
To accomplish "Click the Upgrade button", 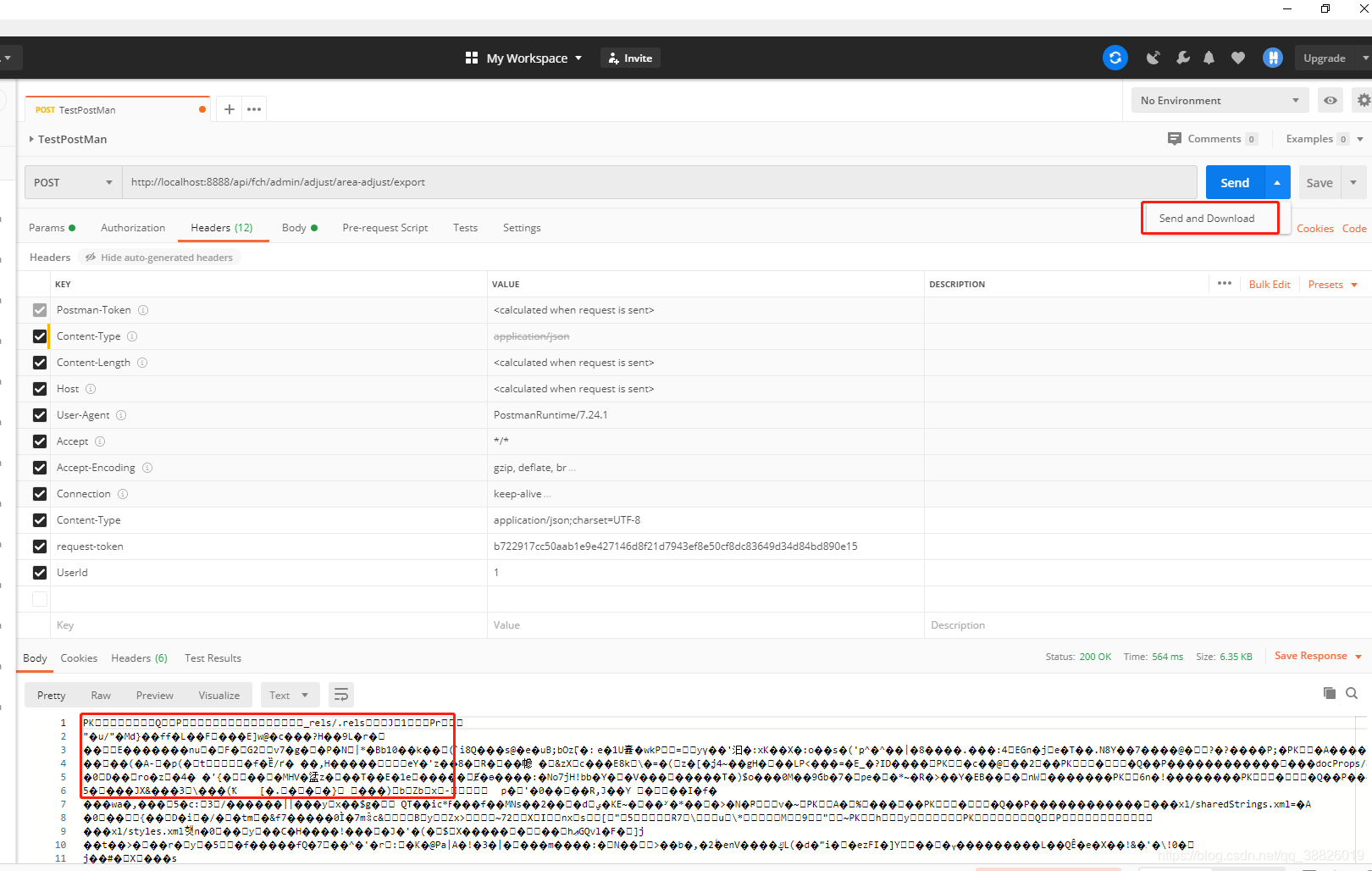I will point(1325,58).
